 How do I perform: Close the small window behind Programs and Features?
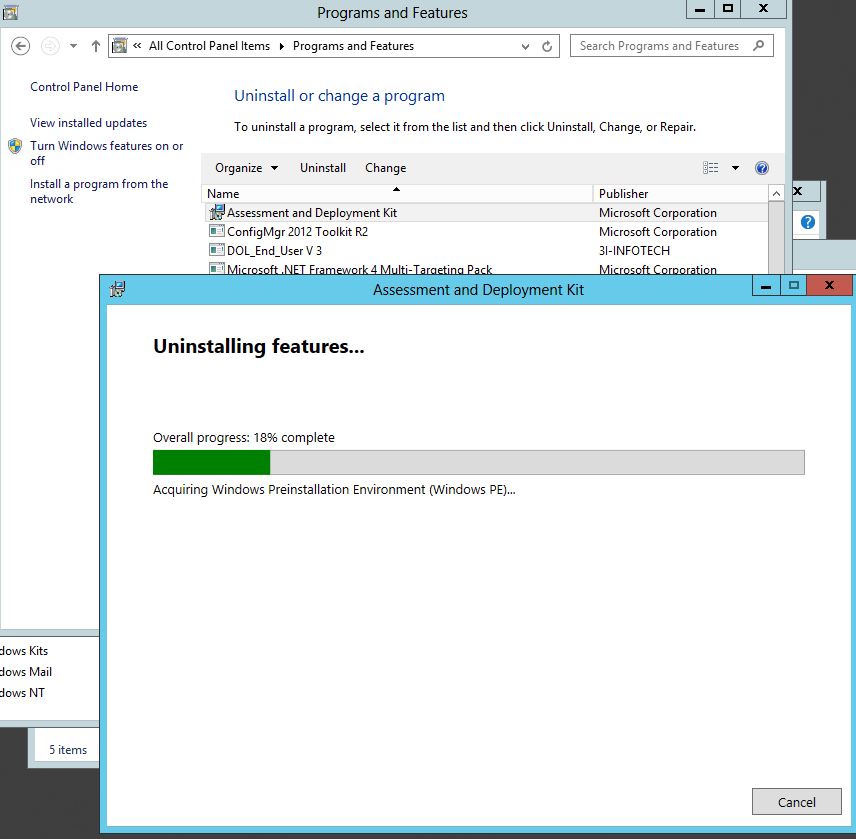[x=798, y=191]
